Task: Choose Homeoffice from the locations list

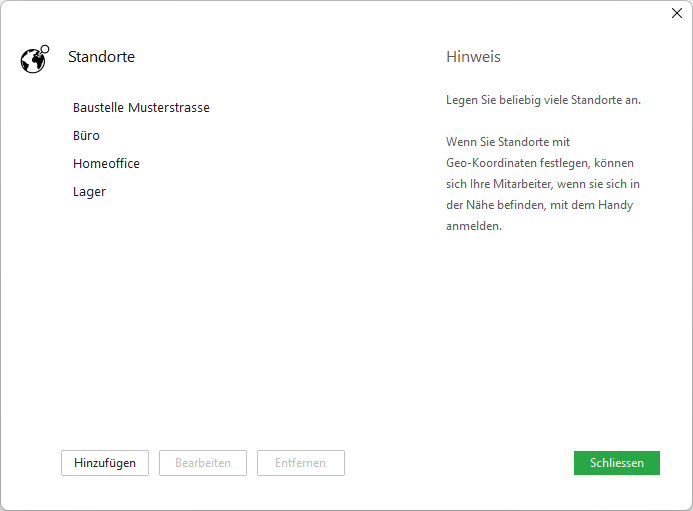Action: (x=106, y=163)
